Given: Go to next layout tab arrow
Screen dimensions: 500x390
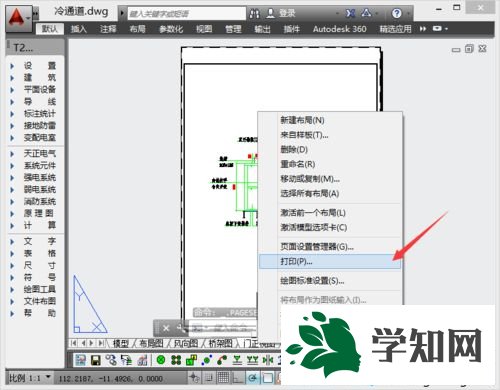Looking at the screenshot, I should pos(91,343).
